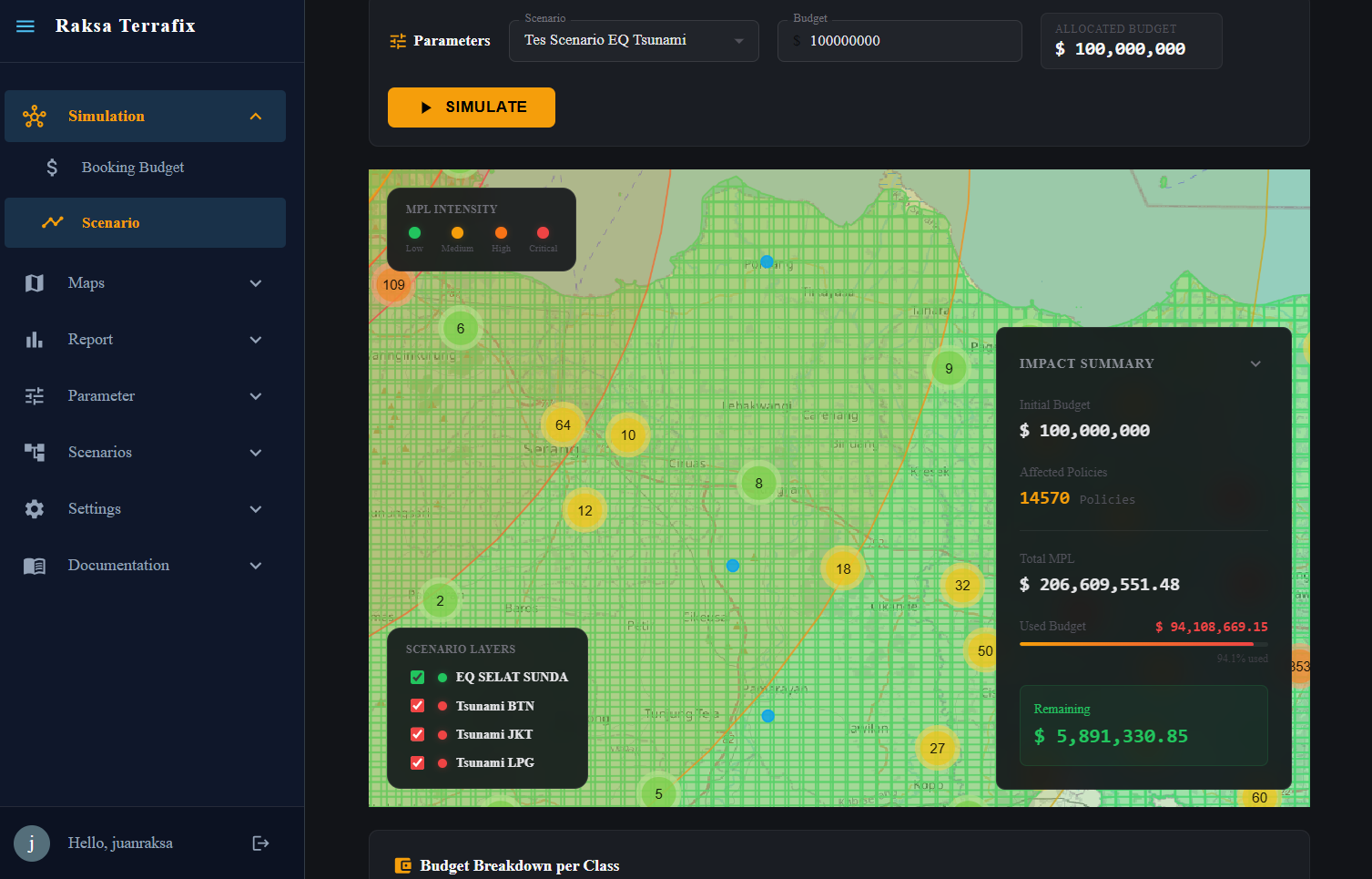The image size is (1372, 879).
Task: Expand the Parameter menu chevron
Action: [256, 396]
